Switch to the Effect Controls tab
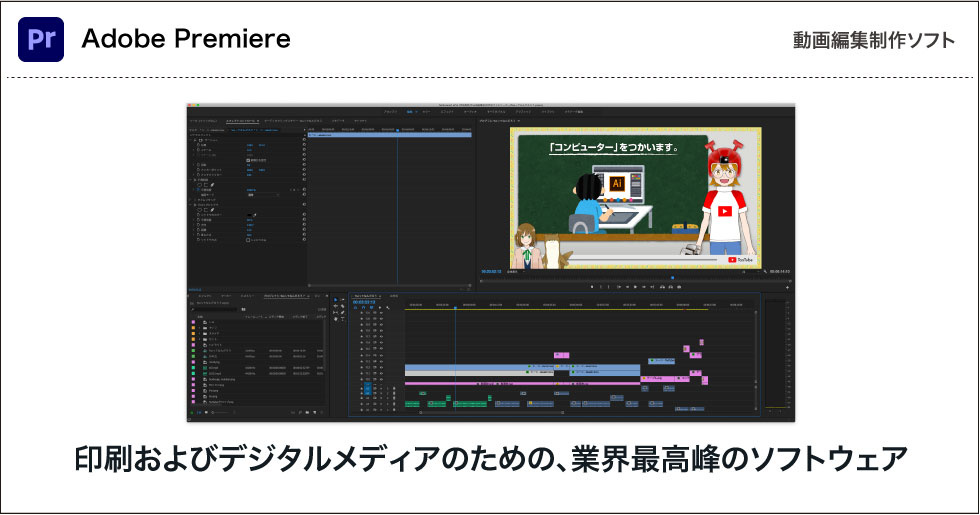 [242, 121]
